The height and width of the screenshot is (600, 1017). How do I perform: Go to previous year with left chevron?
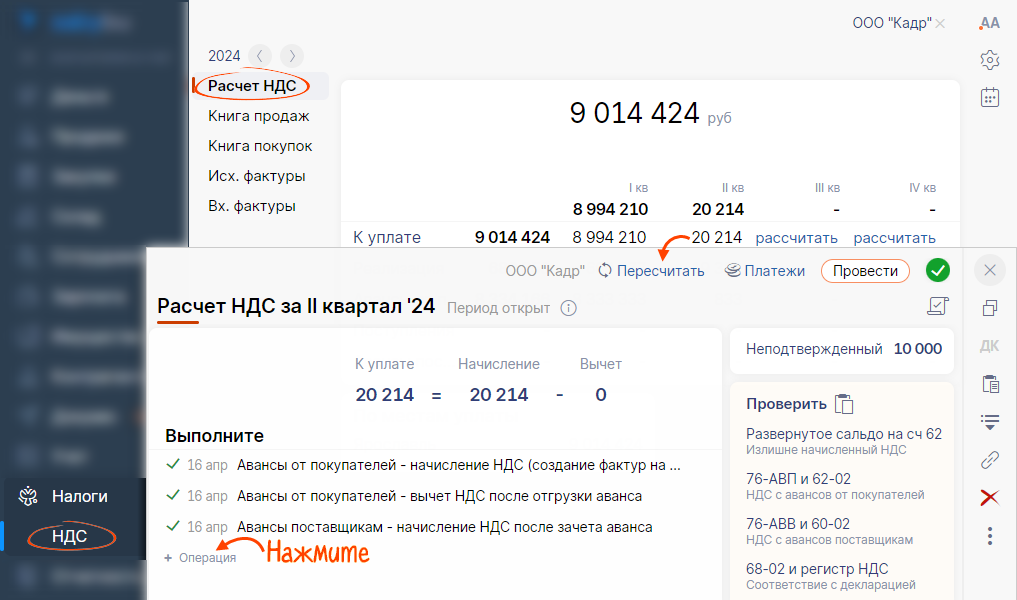tap(259, 56)
